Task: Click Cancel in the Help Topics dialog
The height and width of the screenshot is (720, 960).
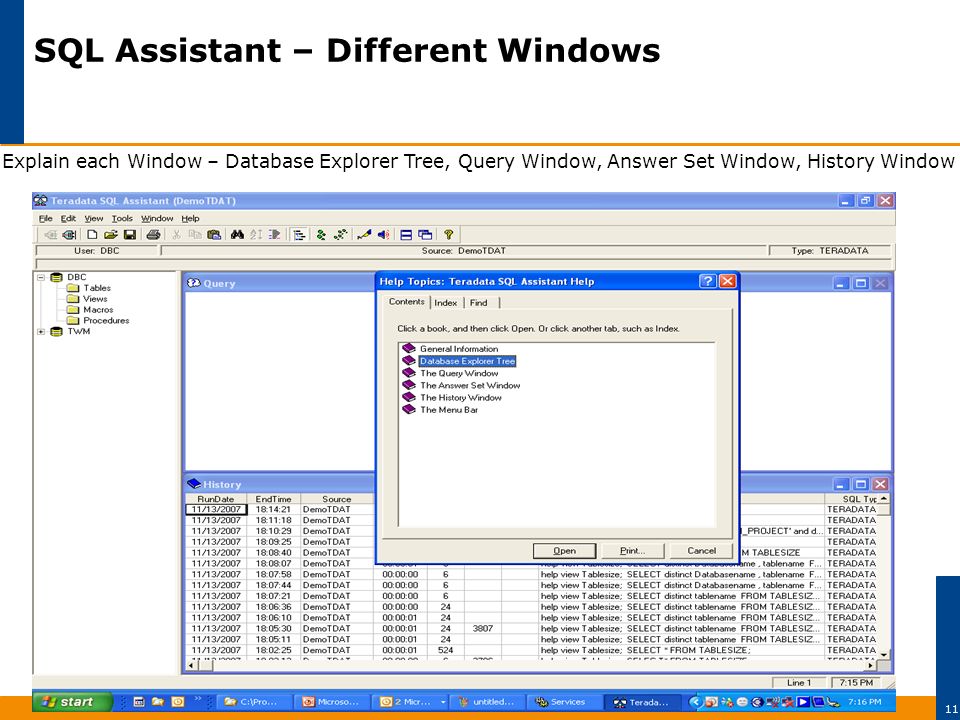Action: coord(701,551)
